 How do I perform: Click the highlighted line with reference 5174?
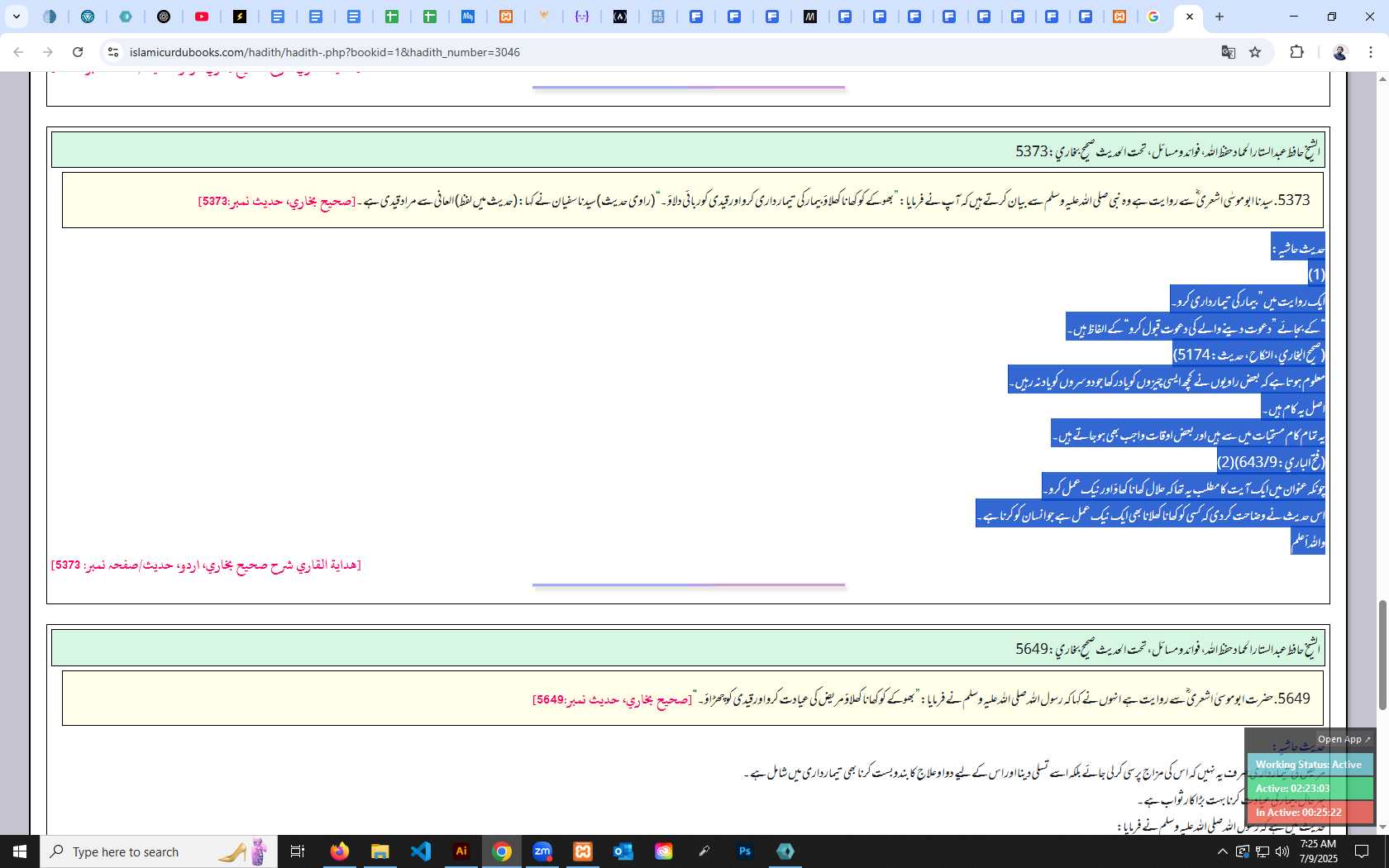(x=1248, y=354)
